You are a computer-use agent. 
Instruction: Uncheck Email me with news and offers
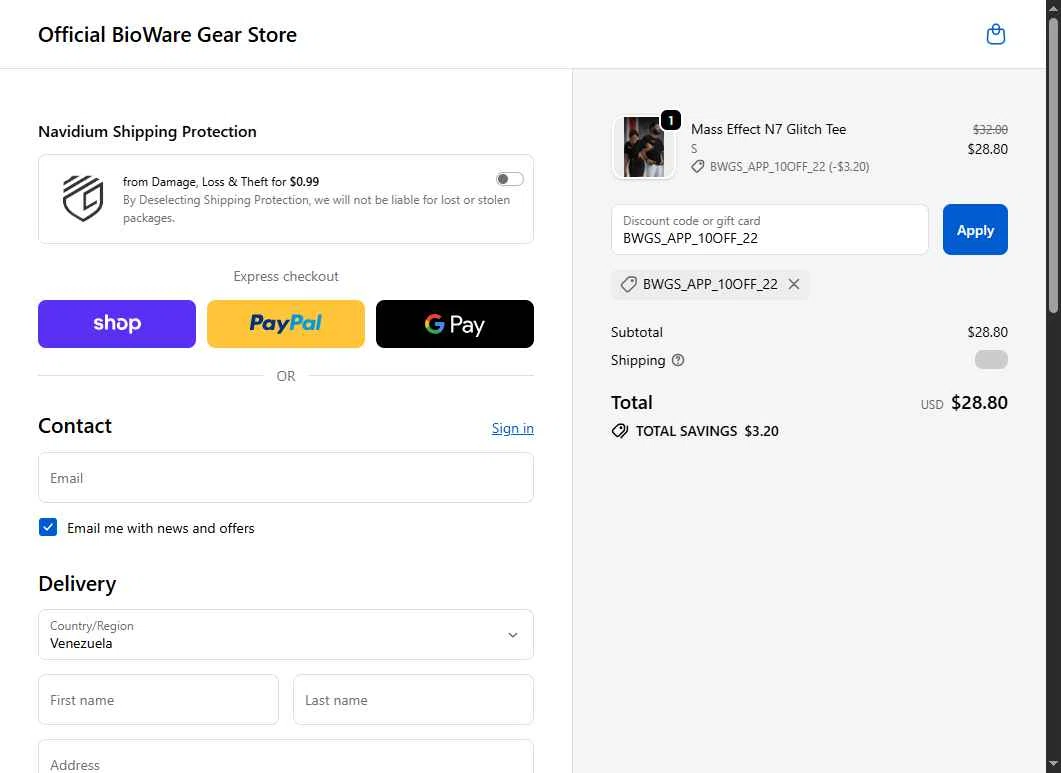click(x=48, y=527)
